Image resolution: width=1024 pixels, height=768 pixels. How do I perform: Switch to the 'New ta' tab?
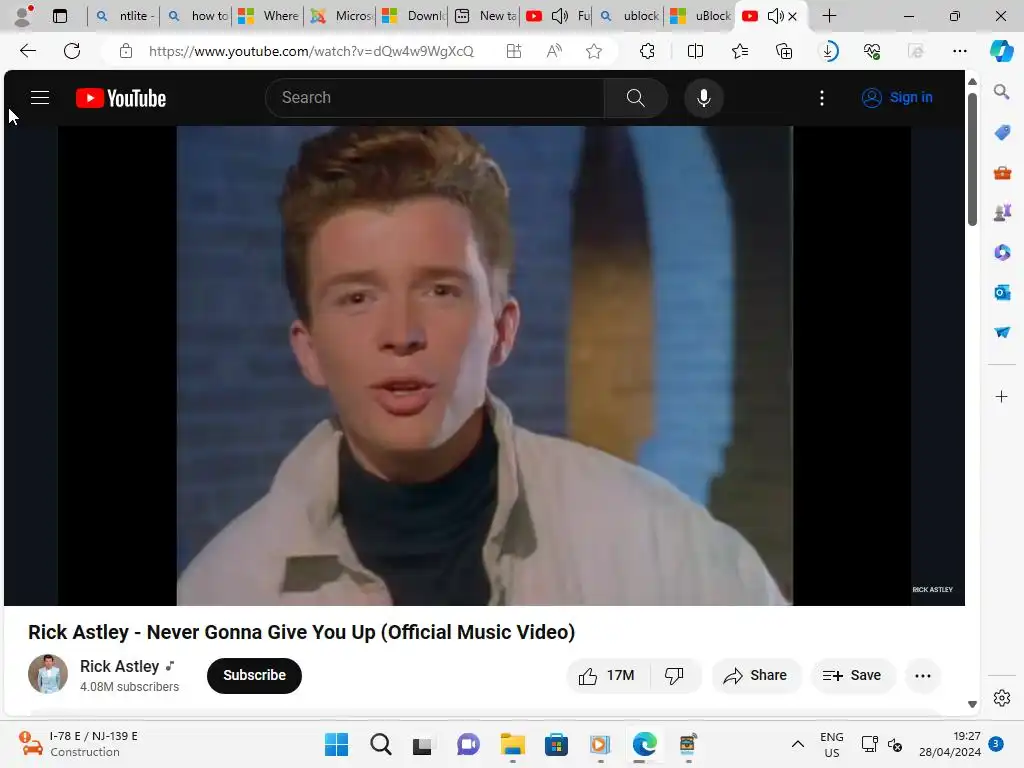484,16
